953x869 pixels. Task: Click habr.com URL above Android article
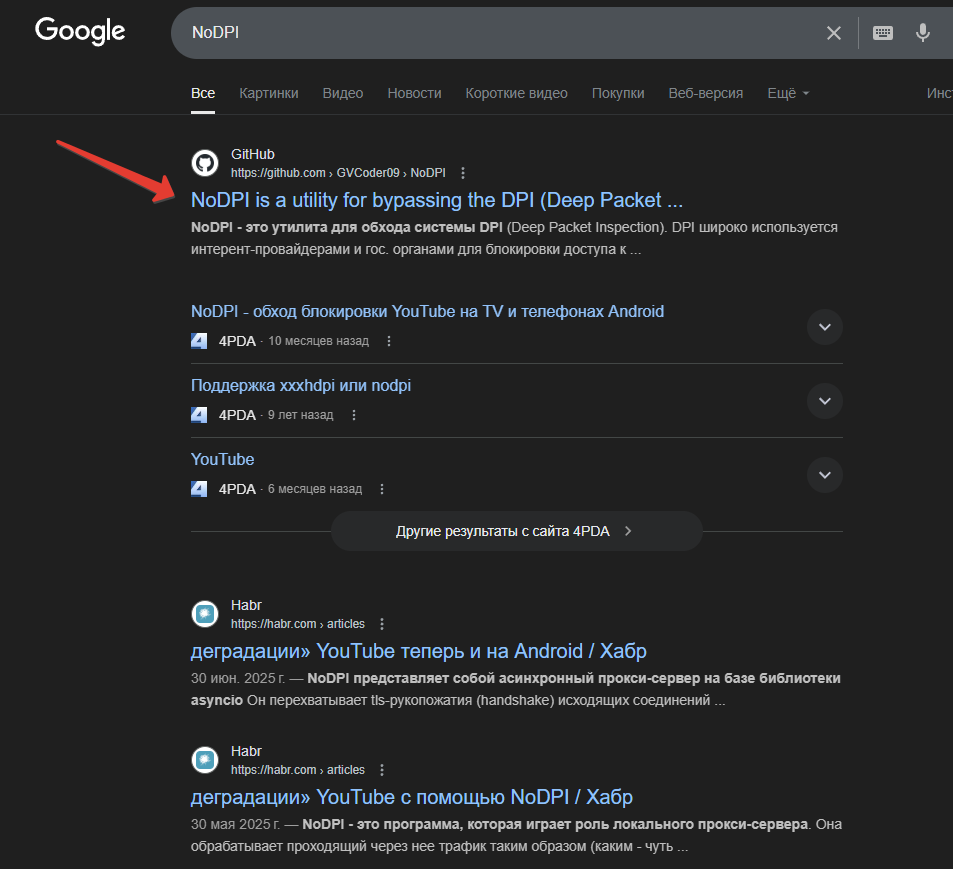[x=298, y=624]
